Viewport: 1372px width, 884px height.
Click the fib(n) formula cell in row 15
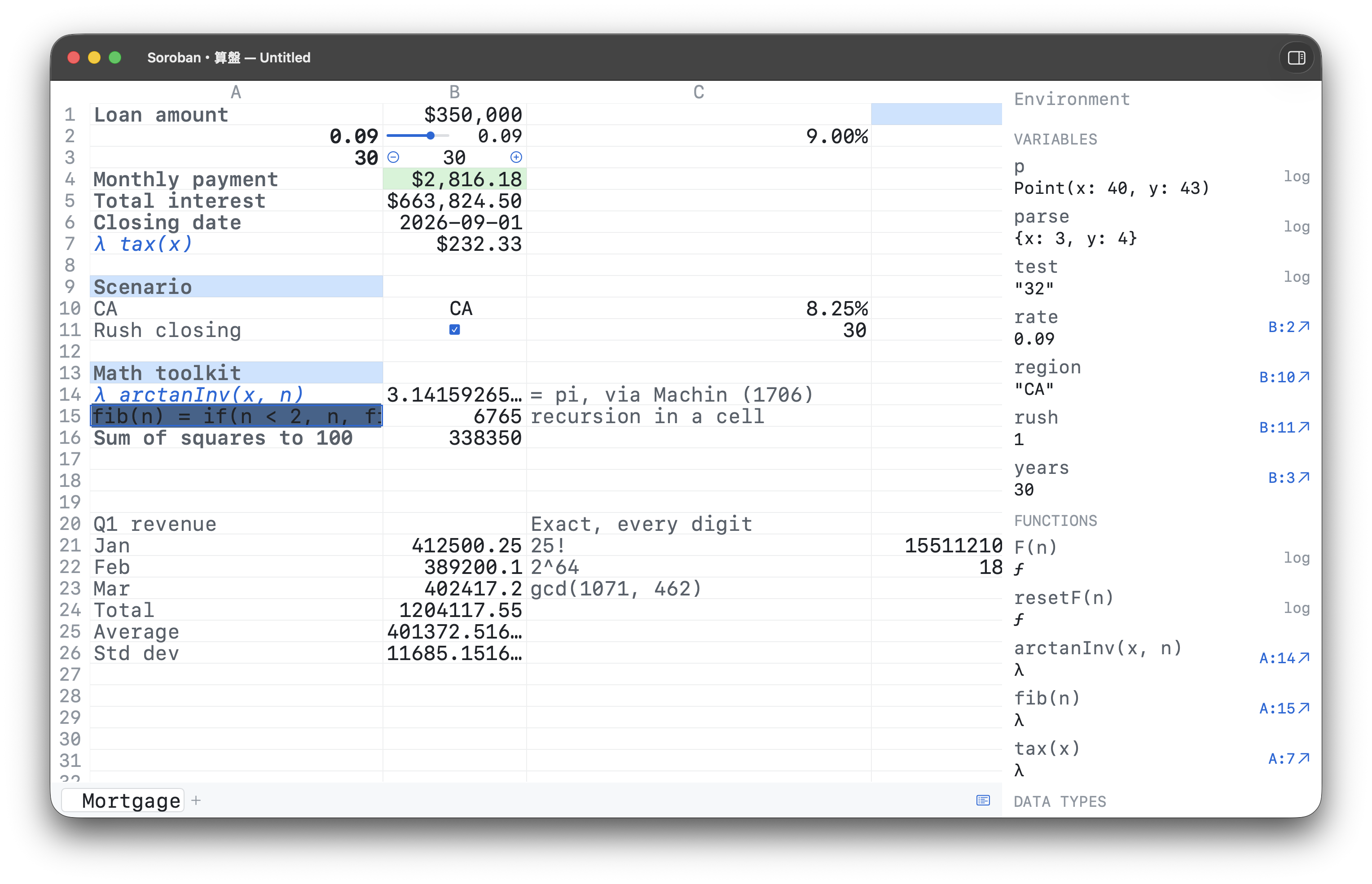coord(236,416)
